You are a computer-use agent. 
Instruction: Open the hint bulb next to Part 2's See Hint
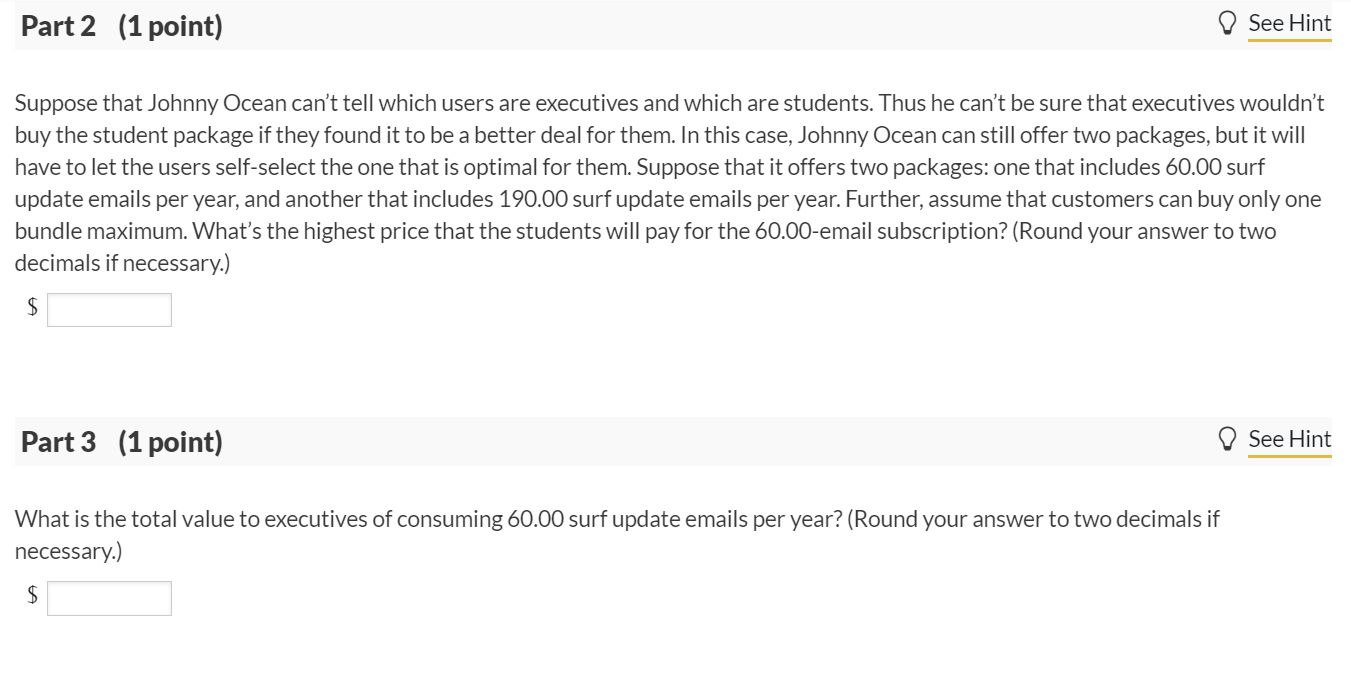tap(1228, 22)
